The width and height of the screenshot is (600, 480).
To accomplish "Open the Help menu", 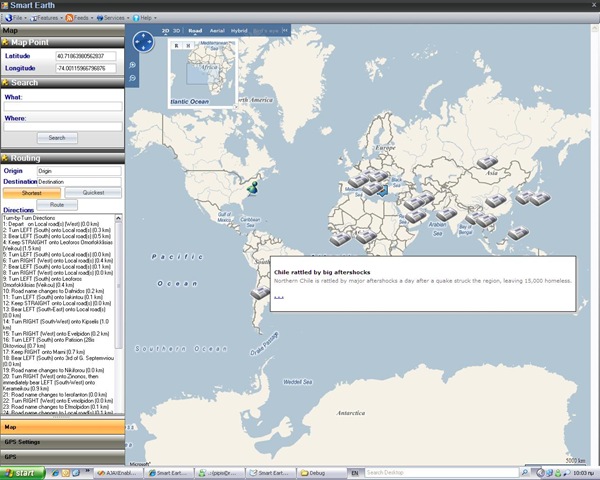I will [x=144, y=18].
